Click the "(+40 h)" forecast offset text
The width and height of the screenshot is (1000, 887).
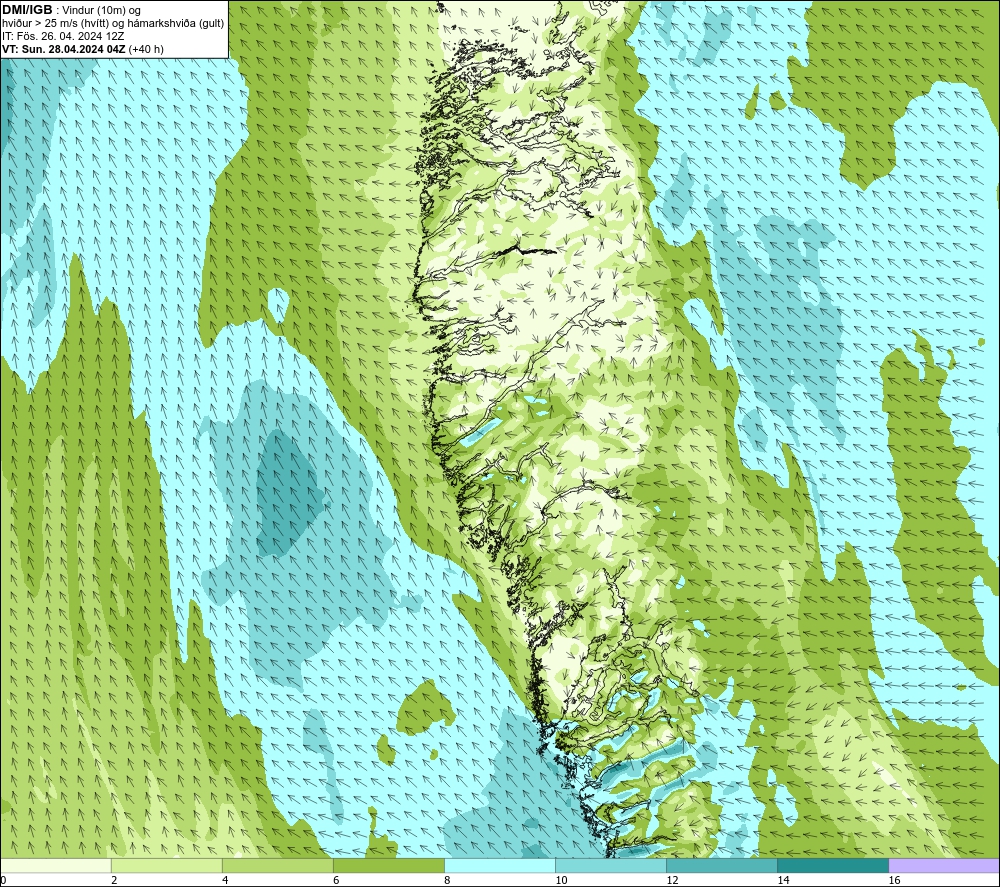click(146, 49)
